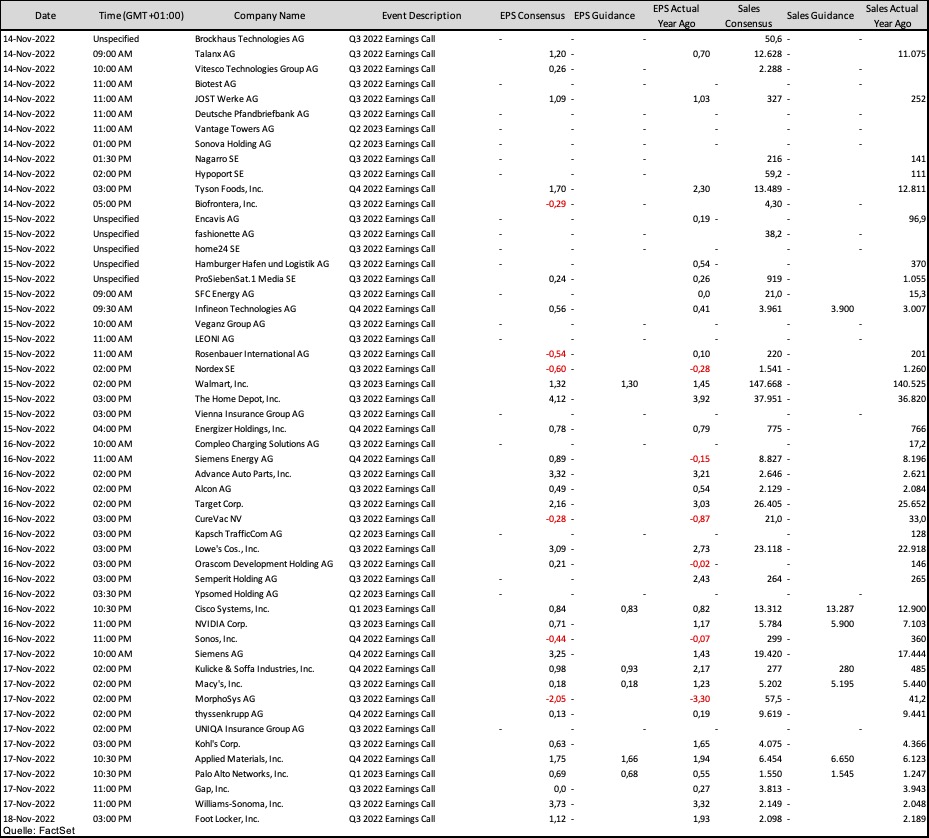Select the Advance Auto Parts, Inc. cell
Viewport: 929px width, 838px height.
pyautogui.click(x=243, y=474)
